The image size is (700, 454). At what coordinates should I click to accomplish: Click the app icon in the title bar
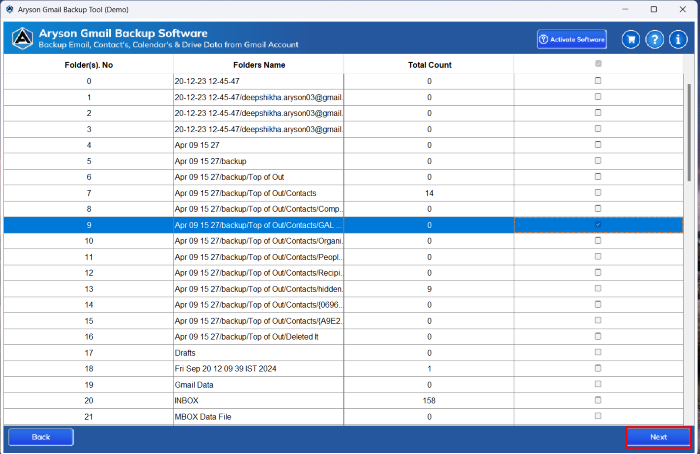point(9,9)
